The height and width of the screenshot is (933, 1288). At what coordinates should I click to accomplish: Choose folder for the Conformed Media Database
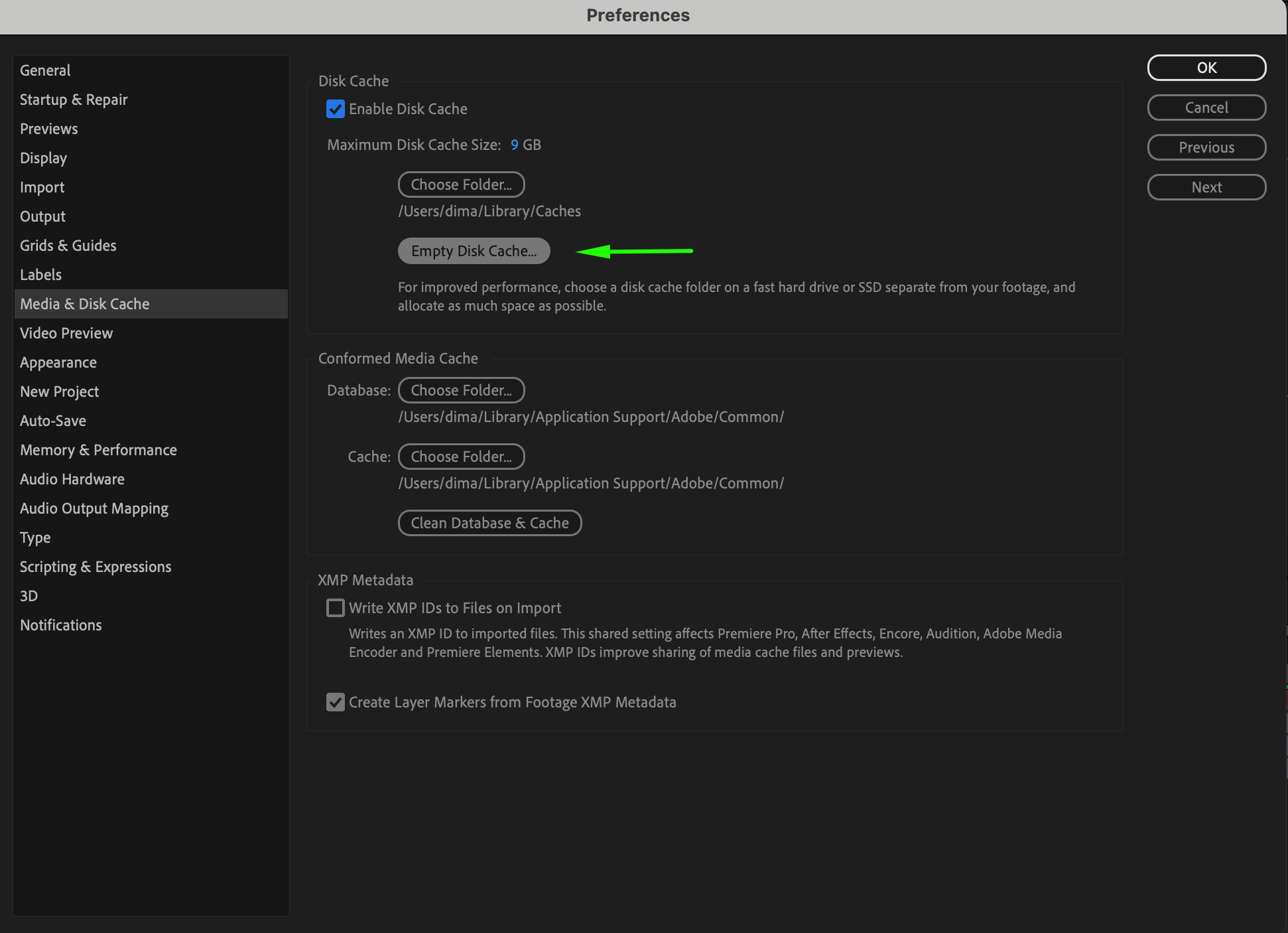point(461,390)
